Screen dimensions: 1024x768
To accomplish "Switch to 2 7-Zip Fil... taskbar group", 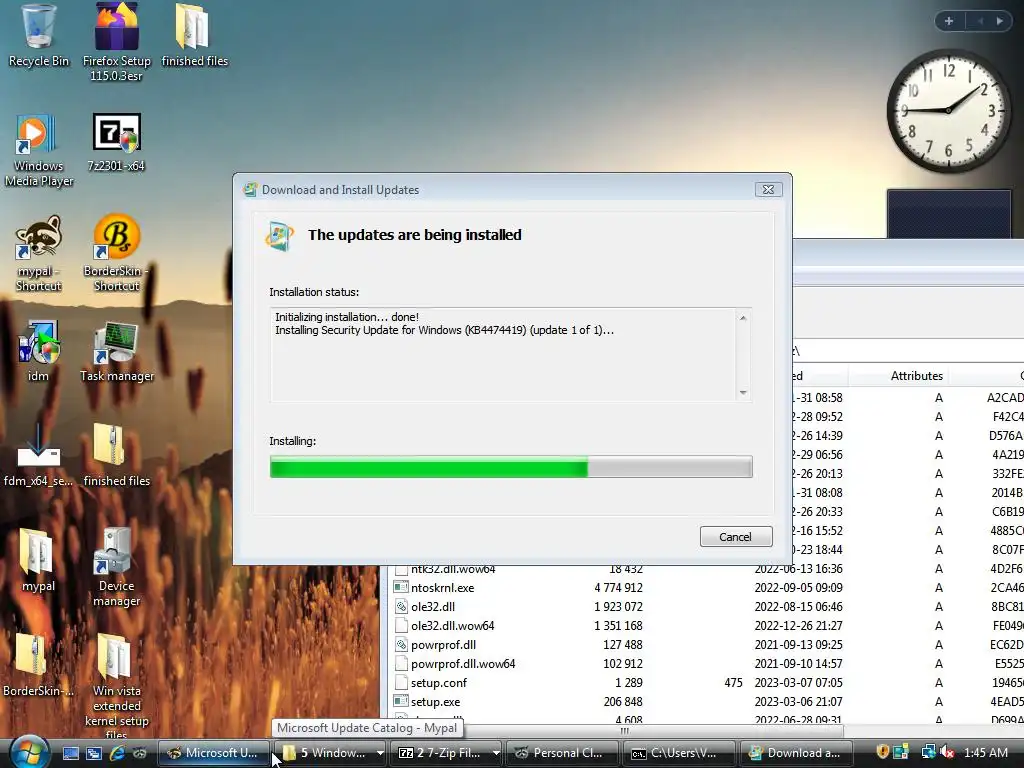I will point(440,753).
